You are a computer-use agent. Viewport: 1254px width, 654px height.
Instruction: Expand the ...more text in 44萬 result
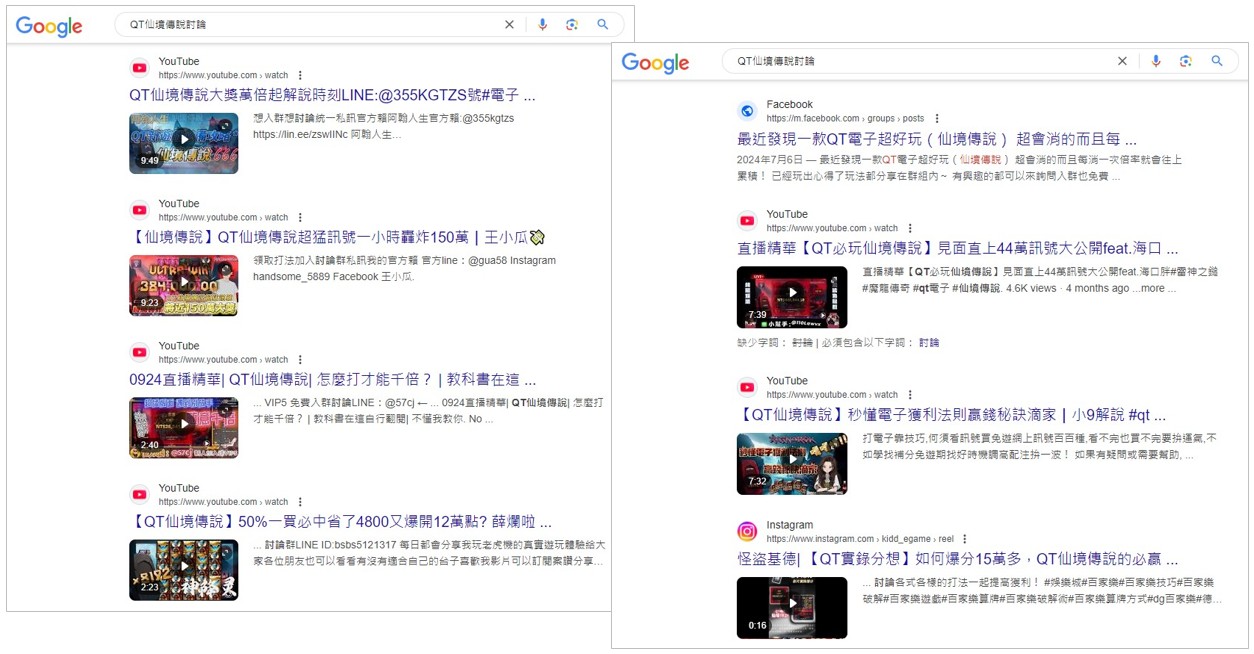coord(1152,288)
